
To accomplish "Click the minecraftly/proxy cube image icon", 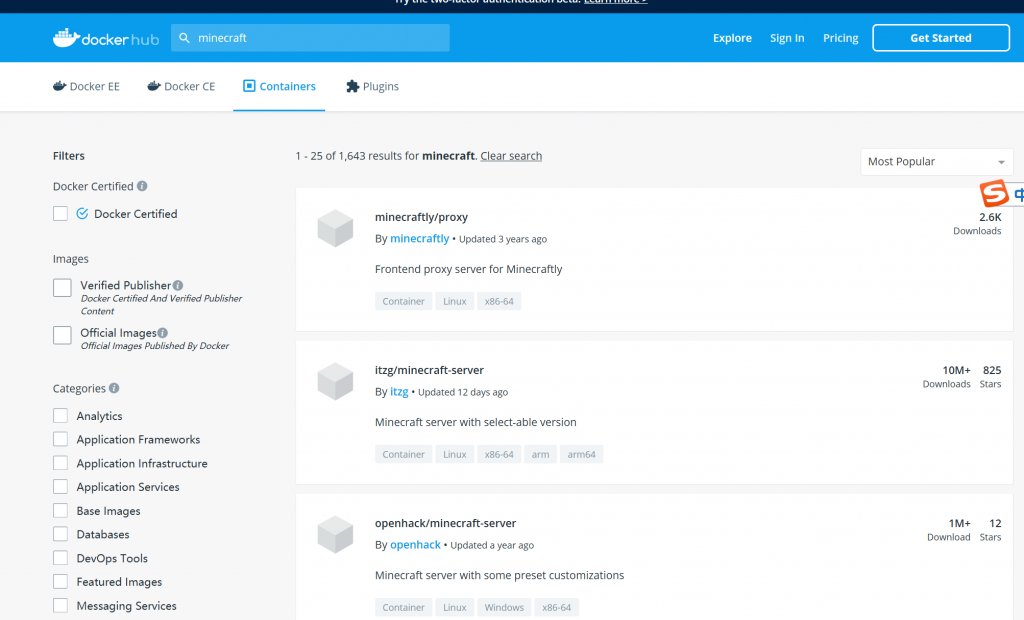I will pyautogui.click(x=335, y=229).
